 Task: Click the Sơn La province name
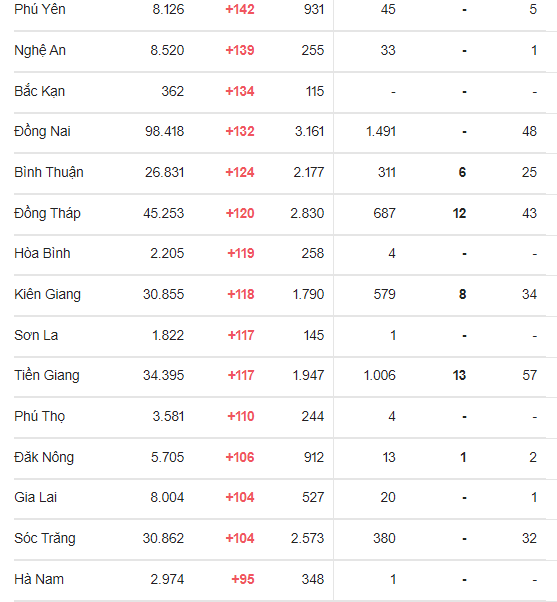pyautogui.click(x=36, y=336)
